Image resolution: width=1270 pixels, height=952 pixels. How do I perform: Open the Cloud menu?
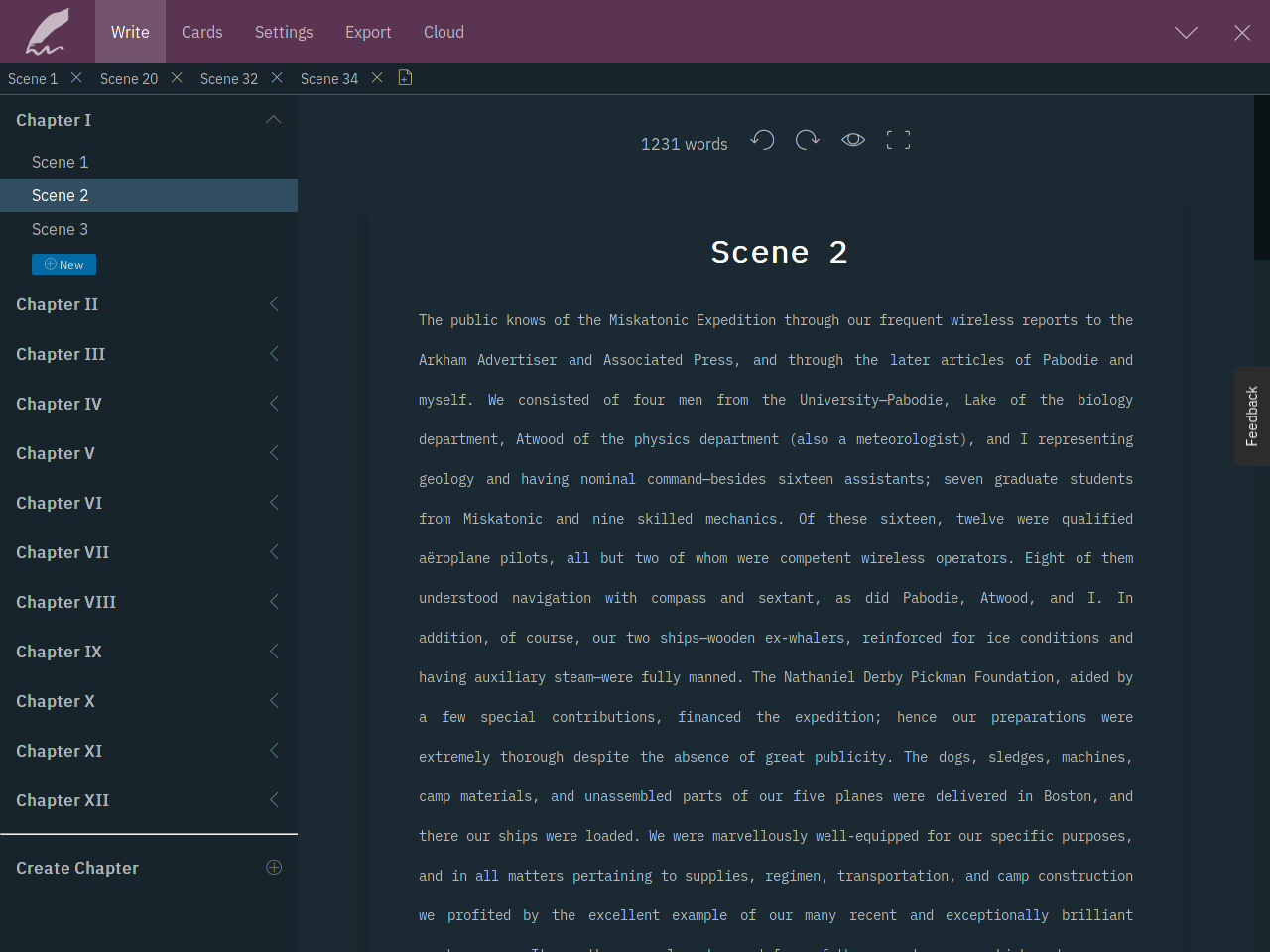tap(444, 32)
